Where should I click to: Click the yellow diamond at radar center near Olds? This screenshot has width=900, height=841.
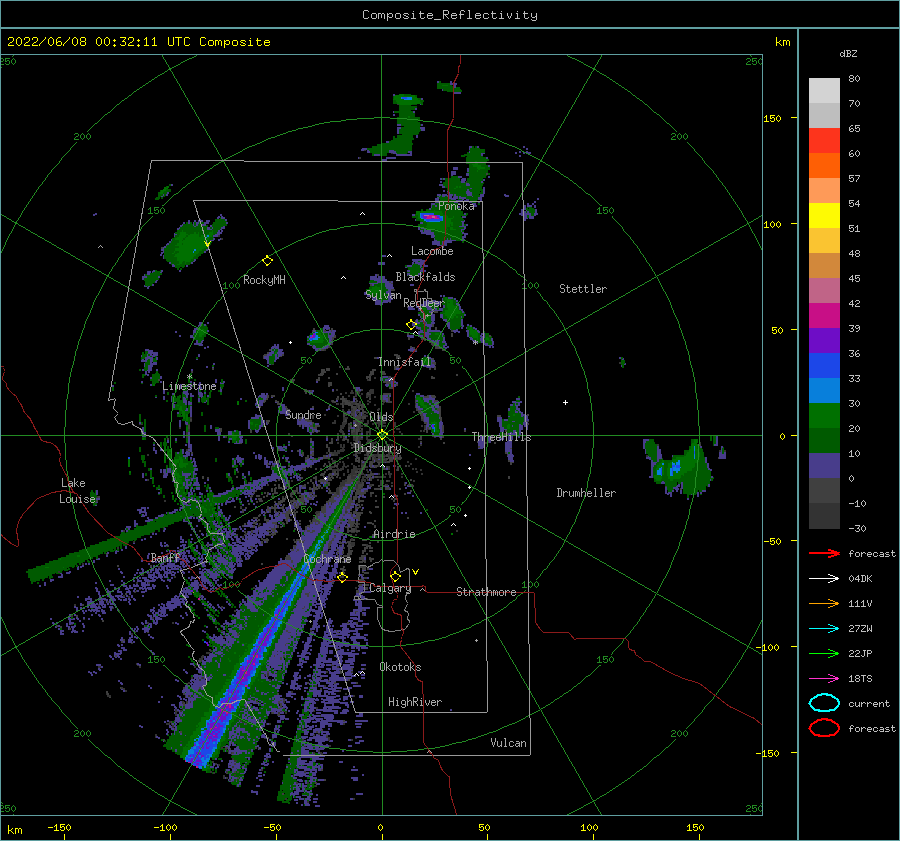382,435
